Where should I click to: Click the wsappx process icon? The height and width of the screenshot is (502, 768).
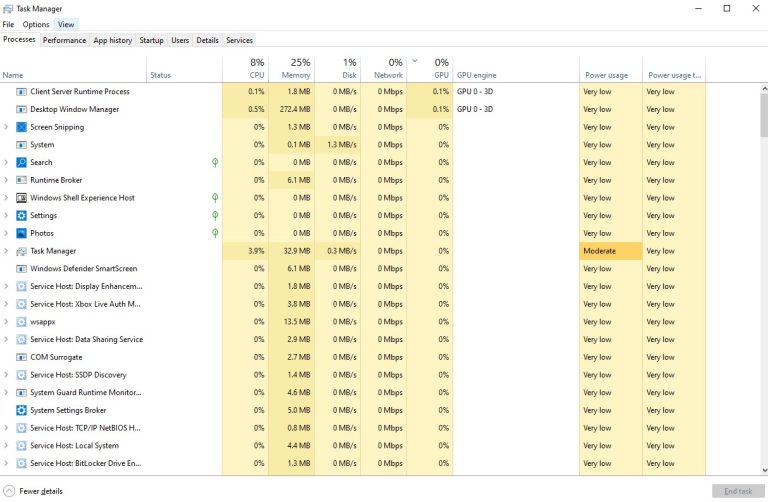click(21, 322)
